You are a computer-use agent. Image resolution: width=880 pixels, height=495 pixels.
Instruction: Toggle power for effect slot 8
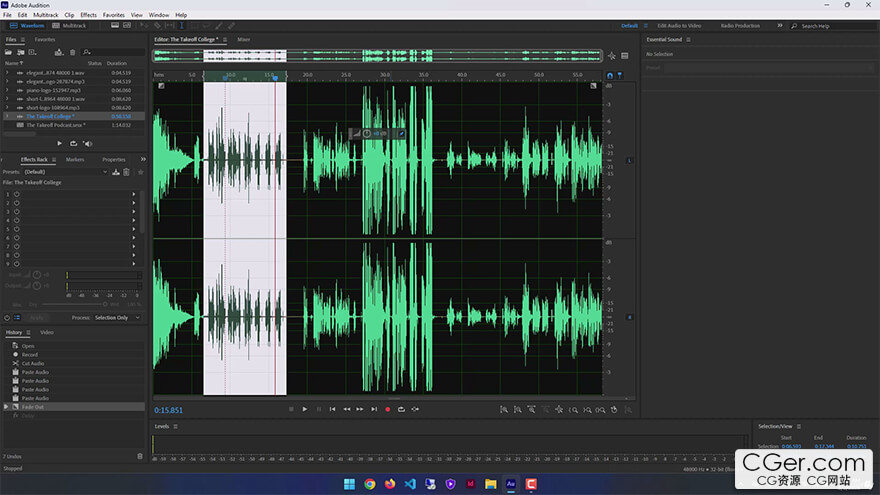(17, 255)
